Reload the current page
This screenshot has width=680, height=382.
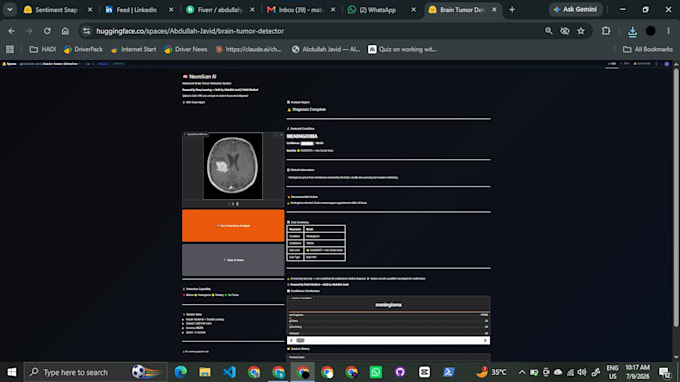point(47,31)
